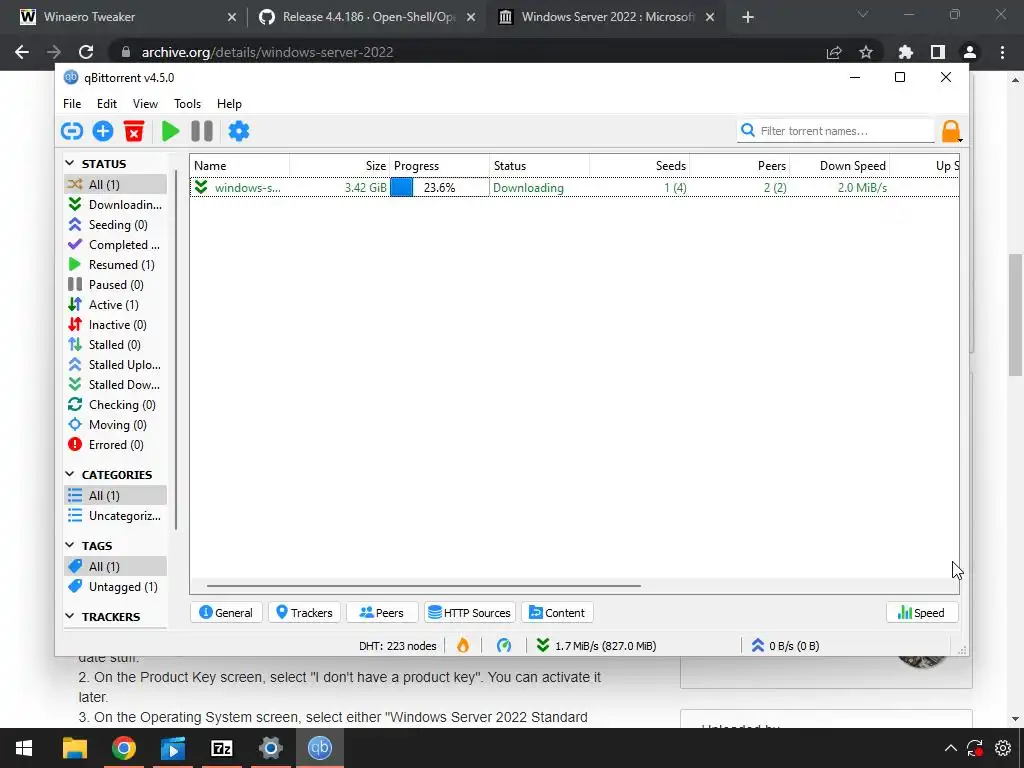The image size is (1024, 768).
Task: Click the download speed status bar entry
Action: 596,646
